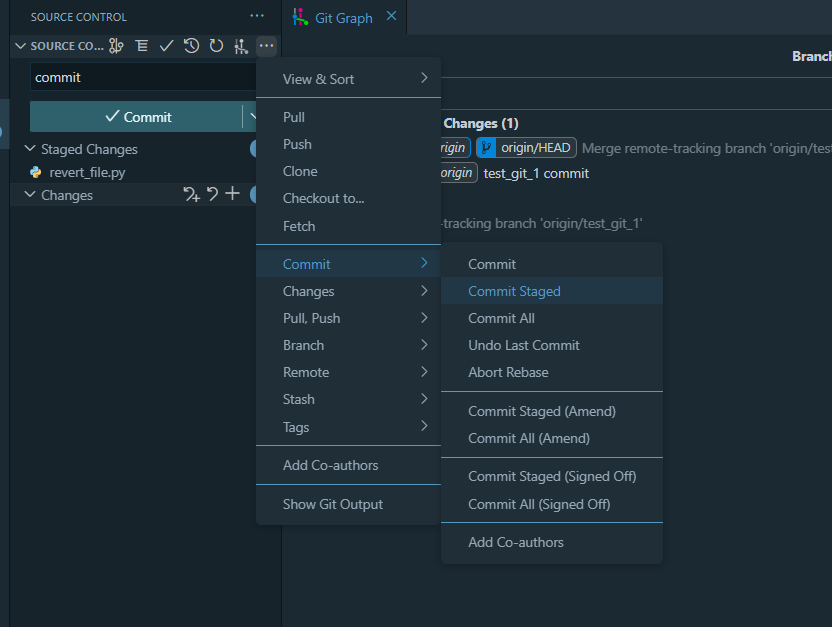The image size is (832, 627).
Task: Expand the Changes submenu
Action: 424,291
